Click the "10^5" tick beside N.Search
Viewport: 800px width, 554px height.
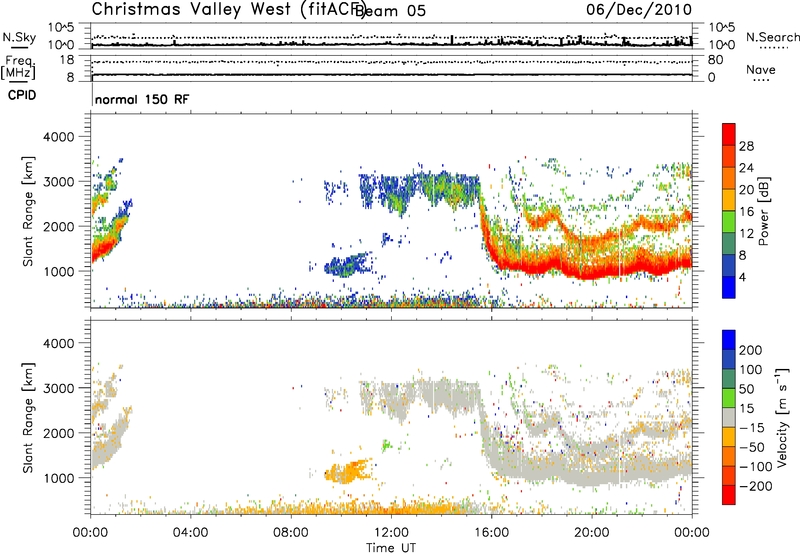(x=722, y=27)
